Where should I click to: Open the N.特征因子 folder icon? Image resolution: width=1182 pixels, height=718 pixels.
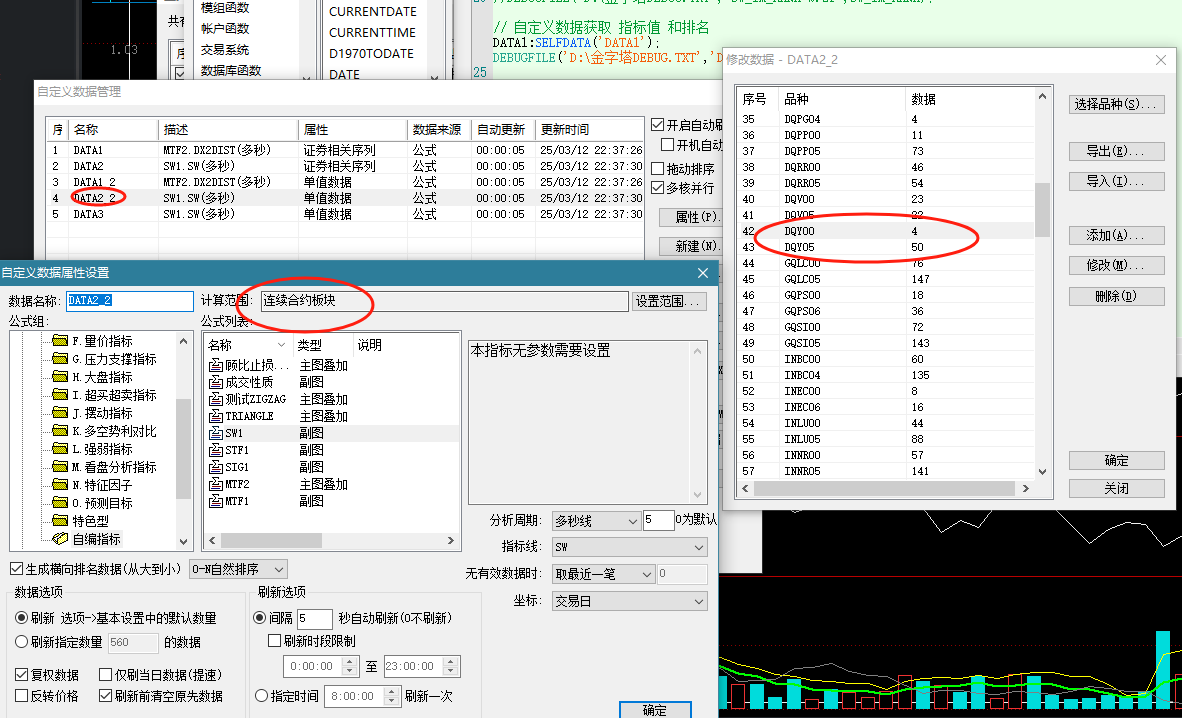click(x=60, y=485)
